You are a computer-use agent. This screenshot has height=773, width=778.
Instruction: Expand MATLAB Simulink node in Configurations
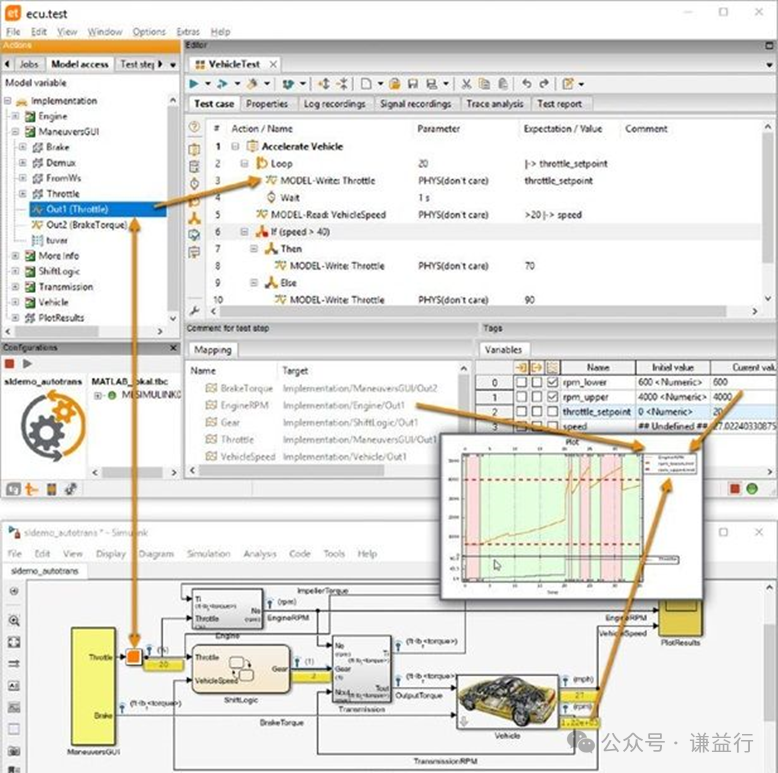point(98,395)
